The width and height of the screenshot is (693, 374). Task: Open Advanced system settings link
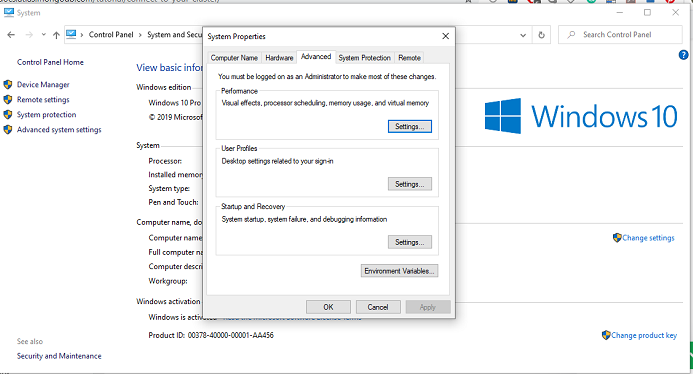[59, 130]
